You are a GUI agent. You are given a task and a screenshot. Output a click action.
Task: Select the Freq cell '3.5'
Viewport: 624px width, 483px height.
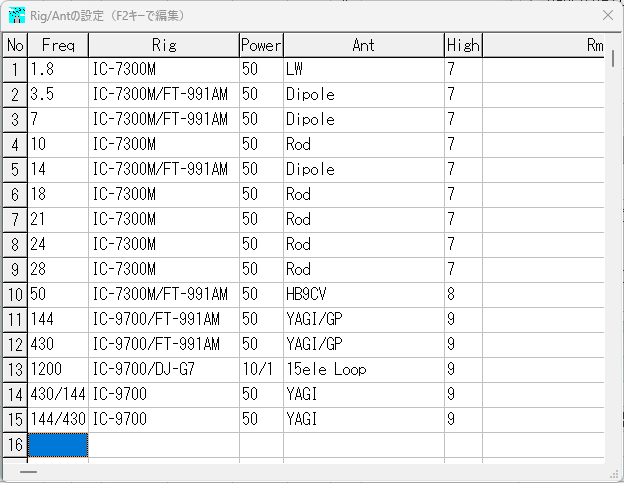click(58, 95)
